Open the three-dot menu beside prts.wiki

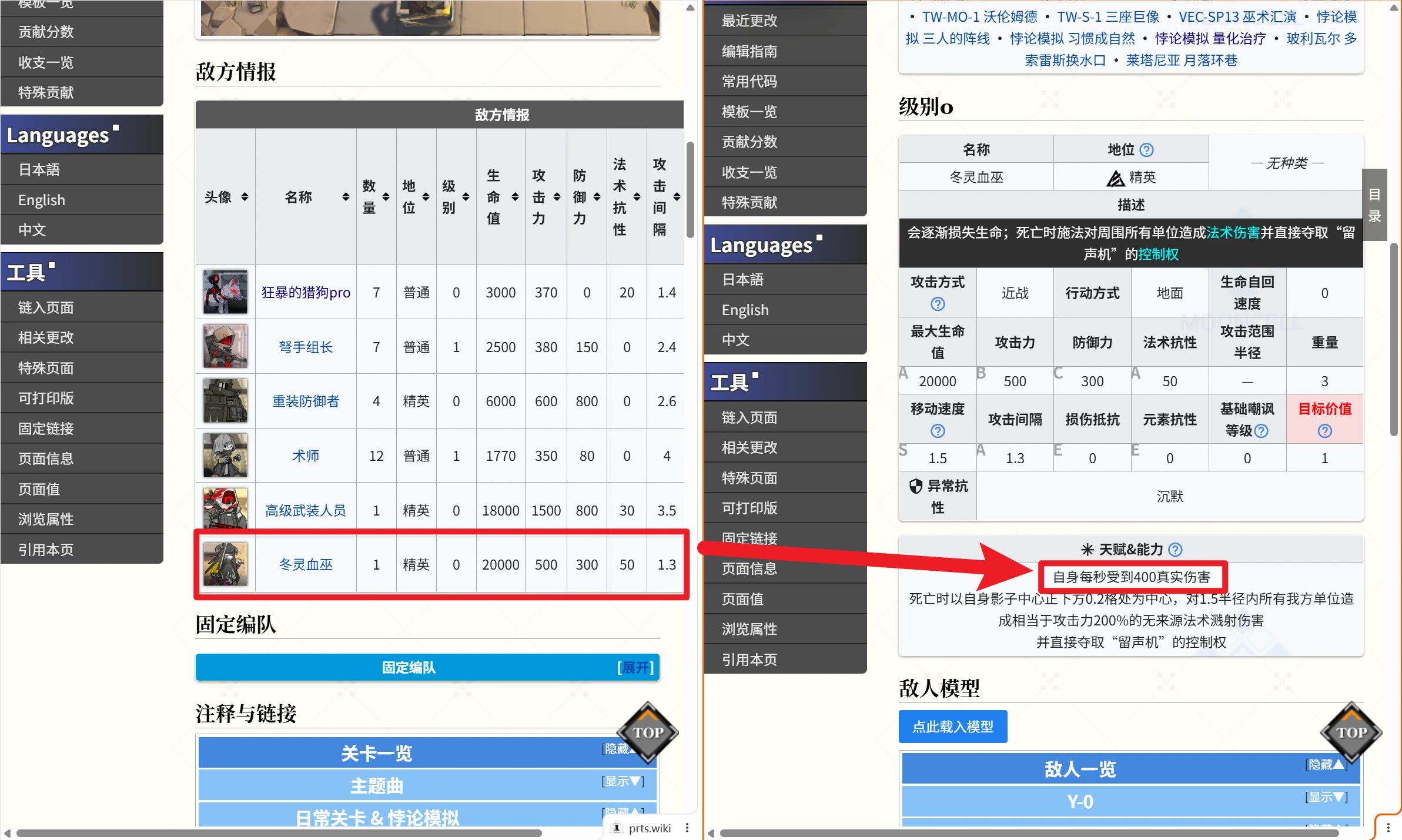click(687, 828)
